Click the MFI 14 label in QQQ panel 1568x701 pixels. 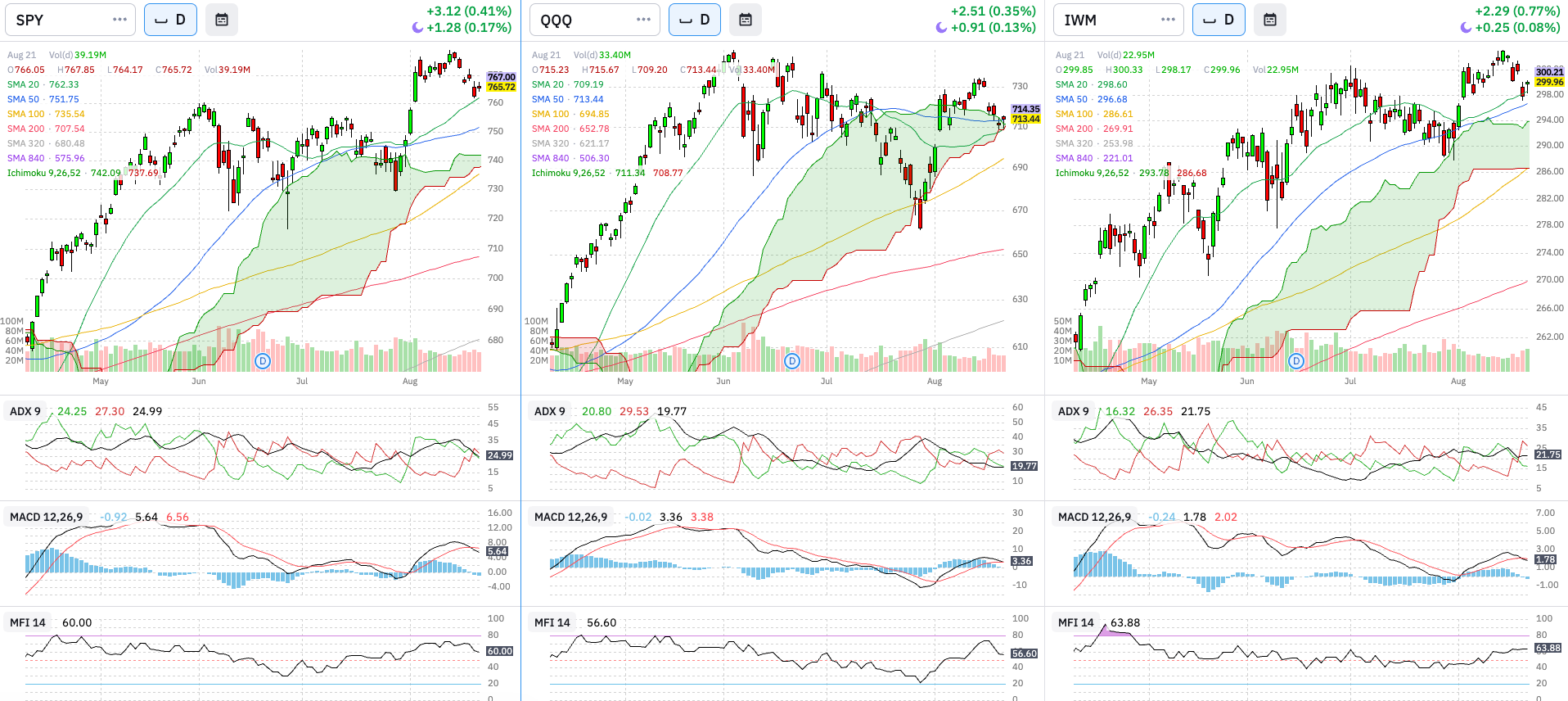(552, 622)
